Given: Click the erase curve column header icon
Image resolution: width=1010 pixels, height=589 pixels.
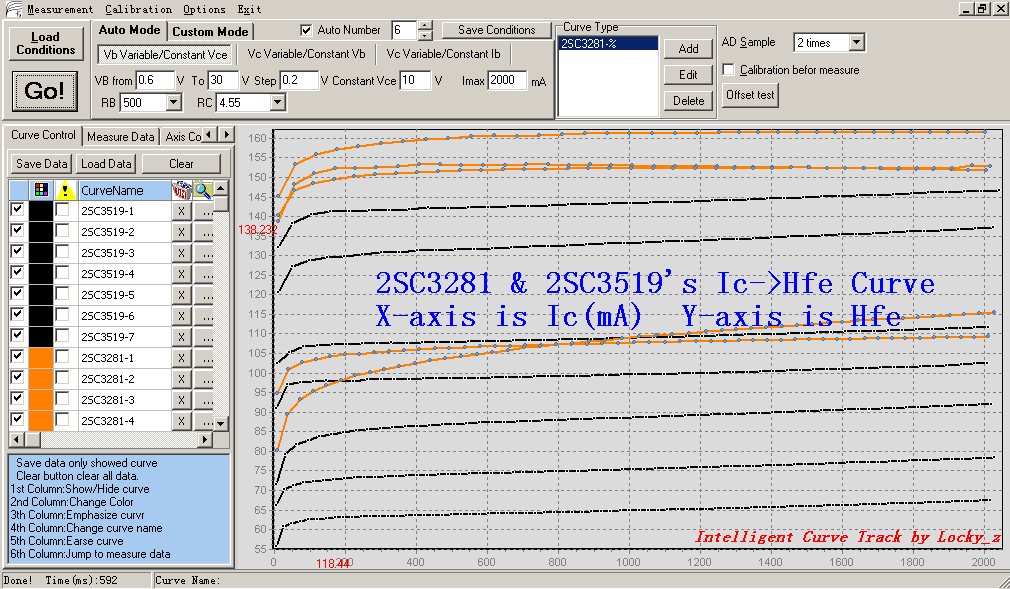Looking at the screenshot, I should pyautogui.click(x=181, y=190).
